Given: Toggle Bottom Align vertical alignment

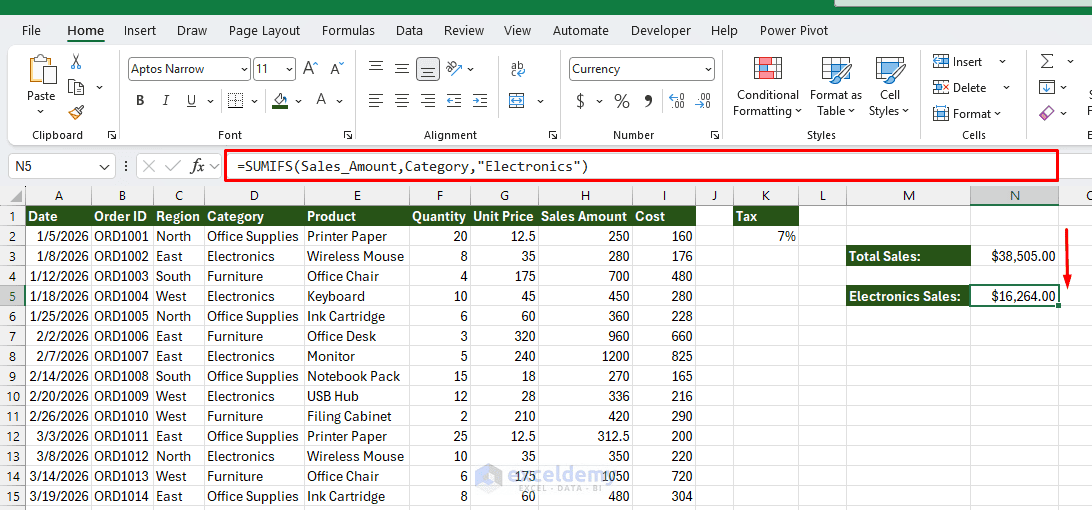Looking at the screenshot, I should (x=428, y=68).
